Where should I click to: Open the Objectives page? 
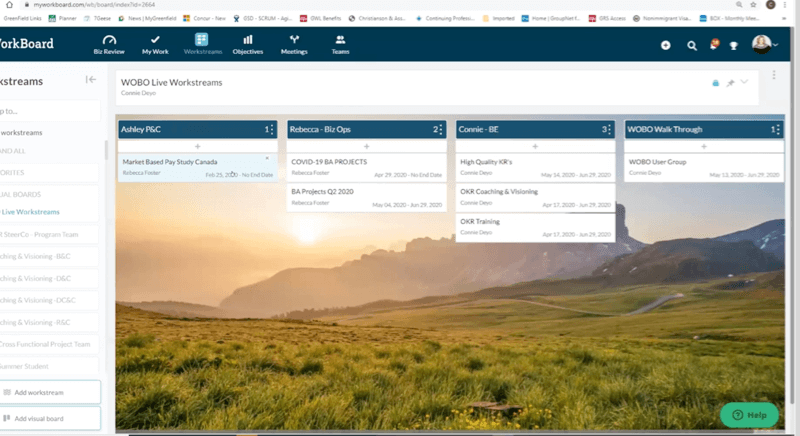248,44
